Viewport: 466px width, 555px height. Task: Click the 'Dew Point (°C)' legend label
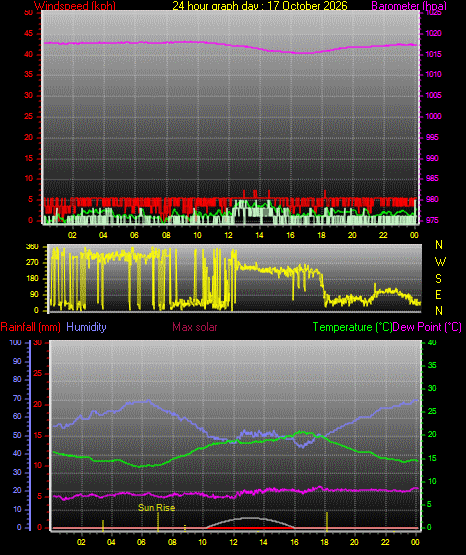427,327
